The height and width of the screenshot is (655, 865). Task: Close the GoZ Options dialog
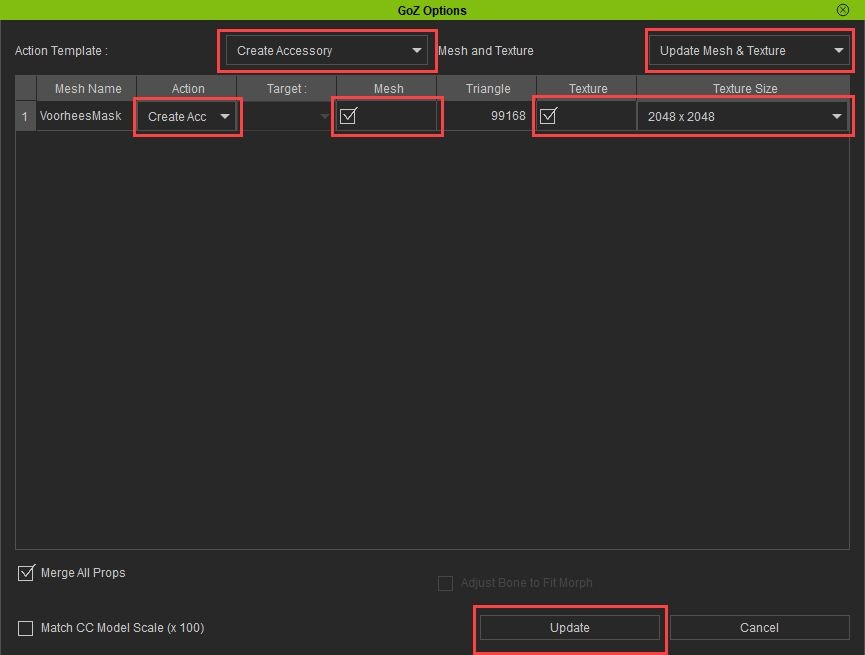[x=843, y=10]
